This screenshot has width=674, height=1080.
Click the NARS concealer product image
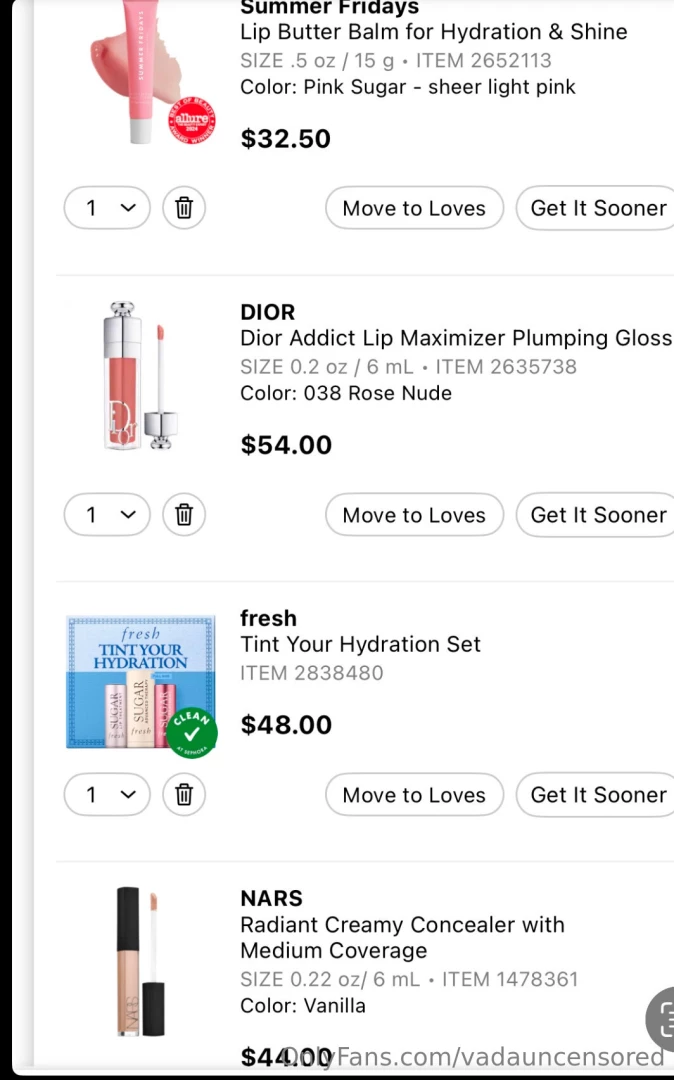[140, 960]
